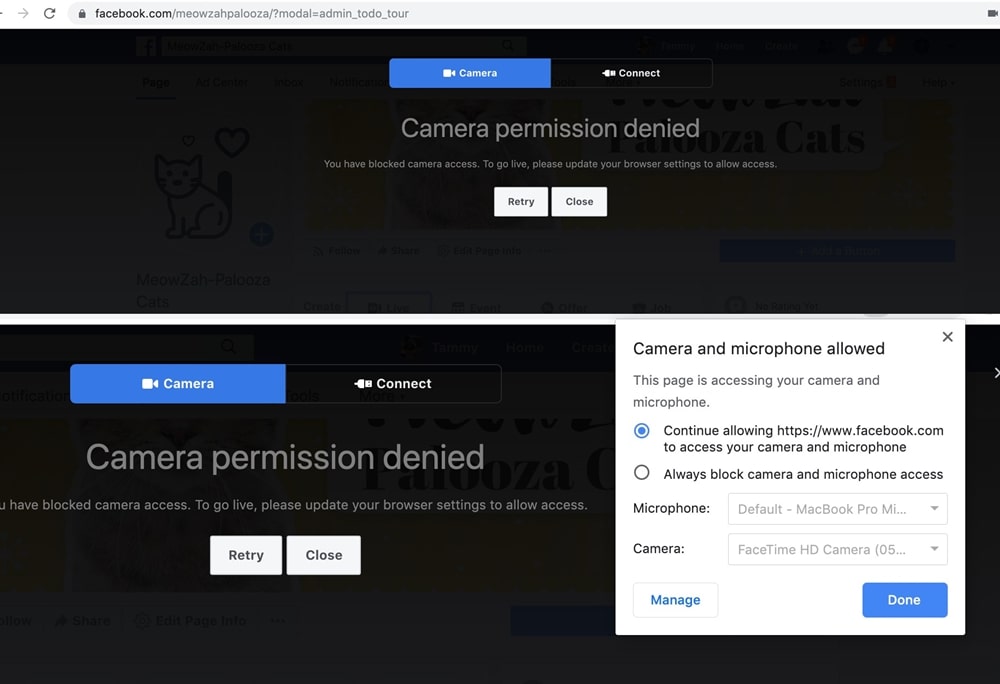Click the large Close button in lower screenshot
The image size is (1000, 684).
coord(324,555)
